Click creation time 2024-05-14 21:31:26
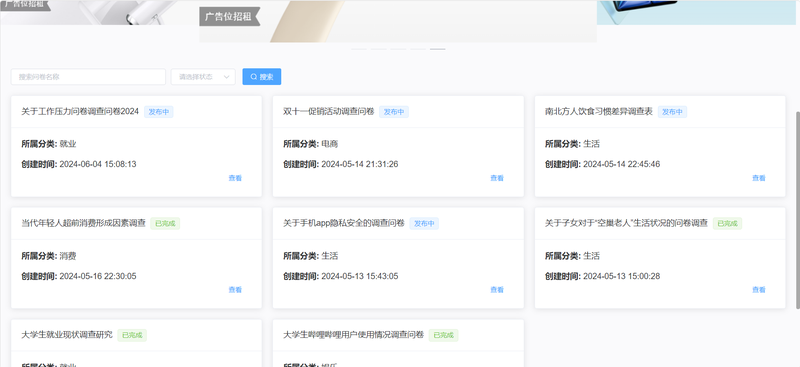The width and height of the screenshot is (800, 367). coord(360,164)
